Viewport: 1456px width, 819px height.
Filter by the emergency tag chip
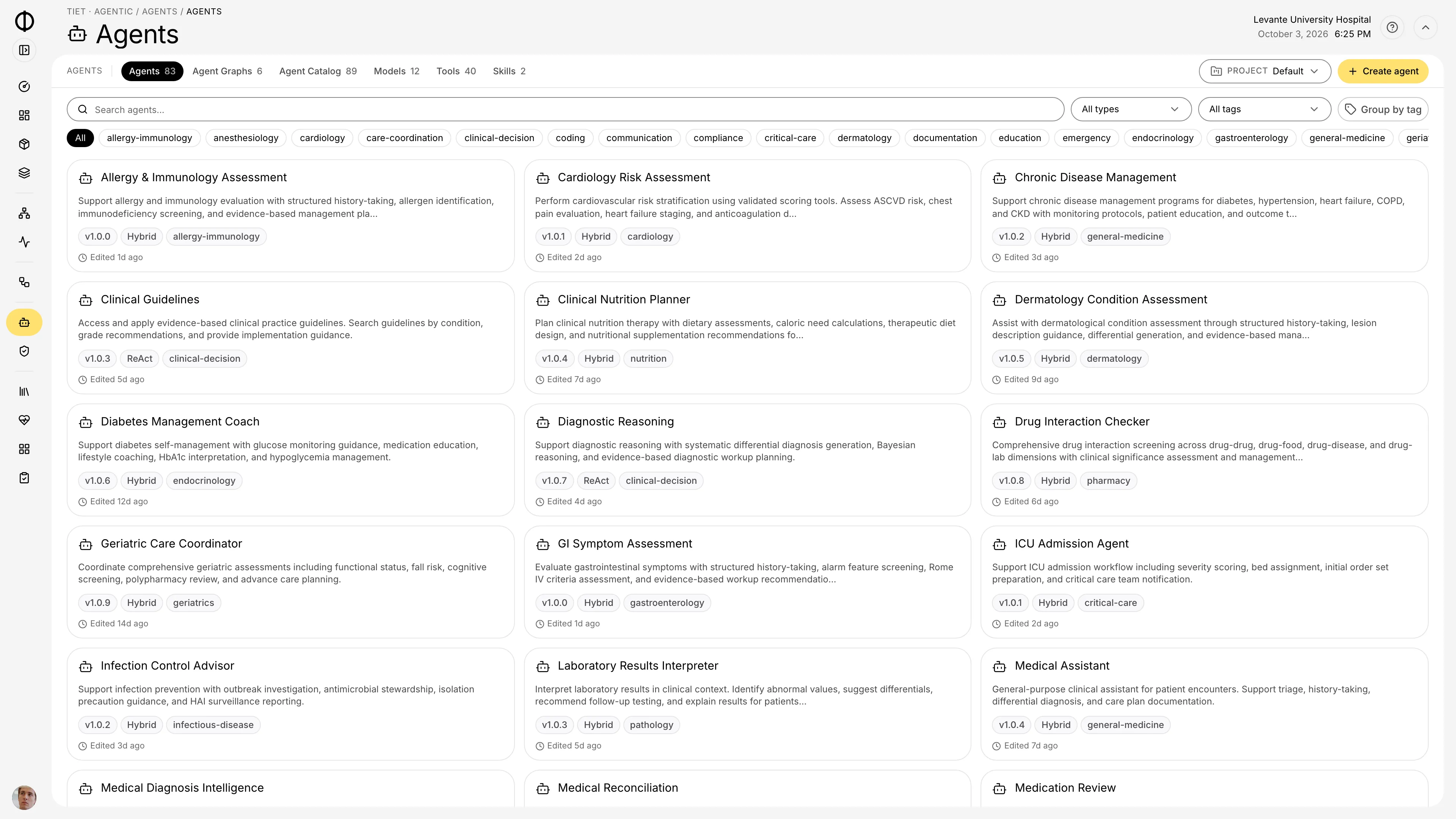1086,138
